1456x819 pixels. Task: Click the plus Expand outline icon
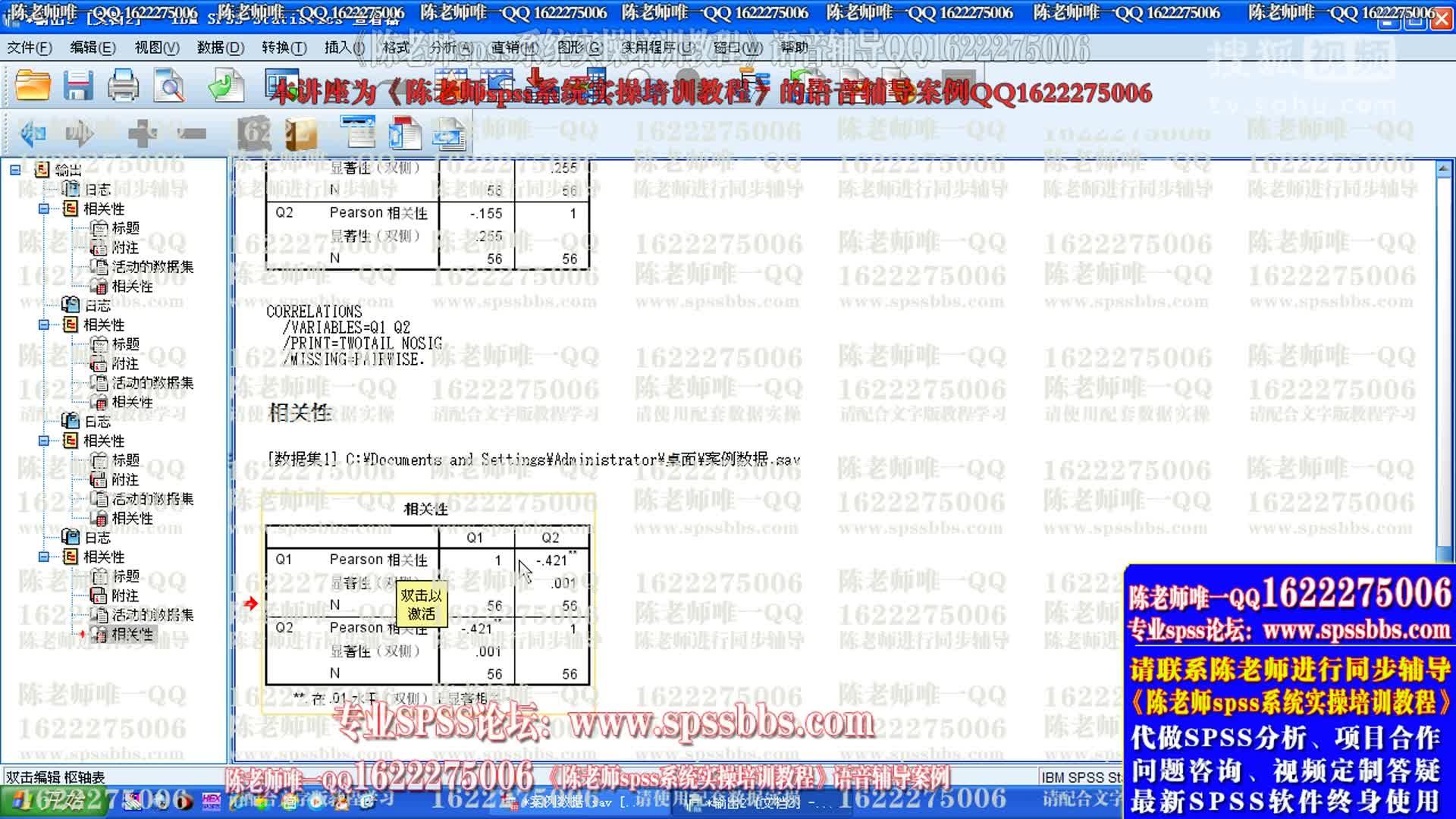(142, 134)
